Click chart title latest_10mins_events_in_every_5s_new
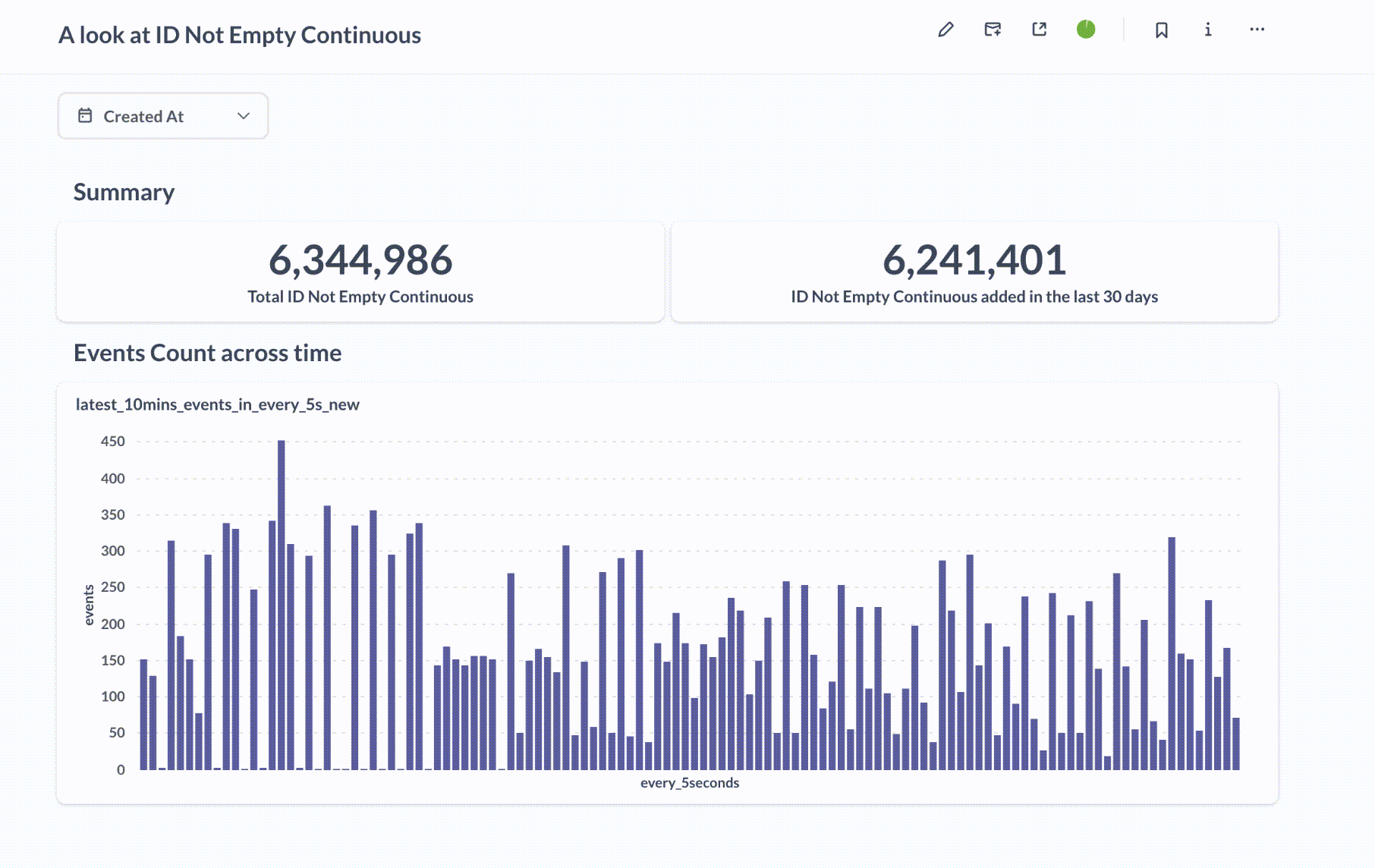Viewport: 1375px width, 868px height. click(218, 404)
